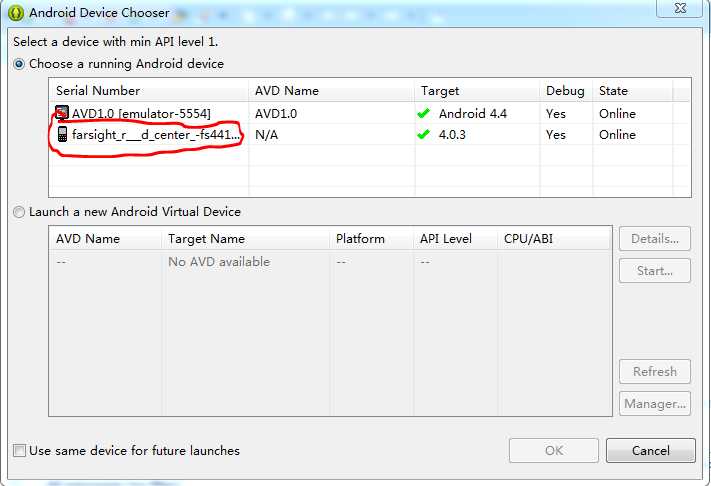
Task: Click the Cancel button
Action: click(x=651, y=451)
